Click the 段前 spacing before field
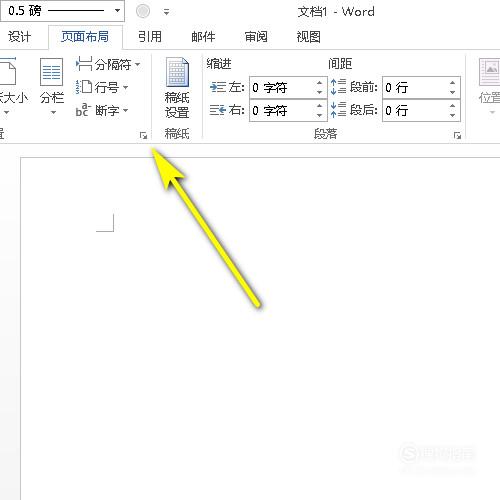500x500 pixels. pyautogui.click(x=415, y=87)
